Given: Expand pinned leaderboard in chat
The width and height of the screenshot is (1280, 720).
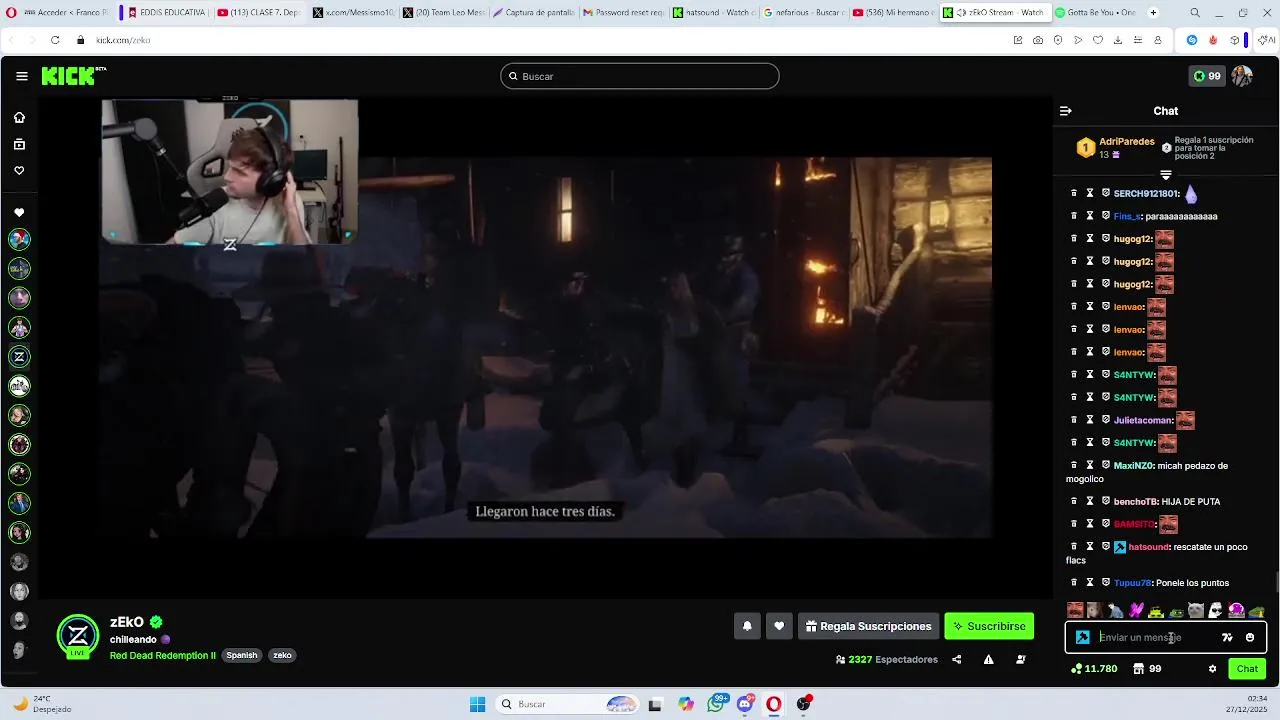Looking at the screenshot, I should [1166, 175].
